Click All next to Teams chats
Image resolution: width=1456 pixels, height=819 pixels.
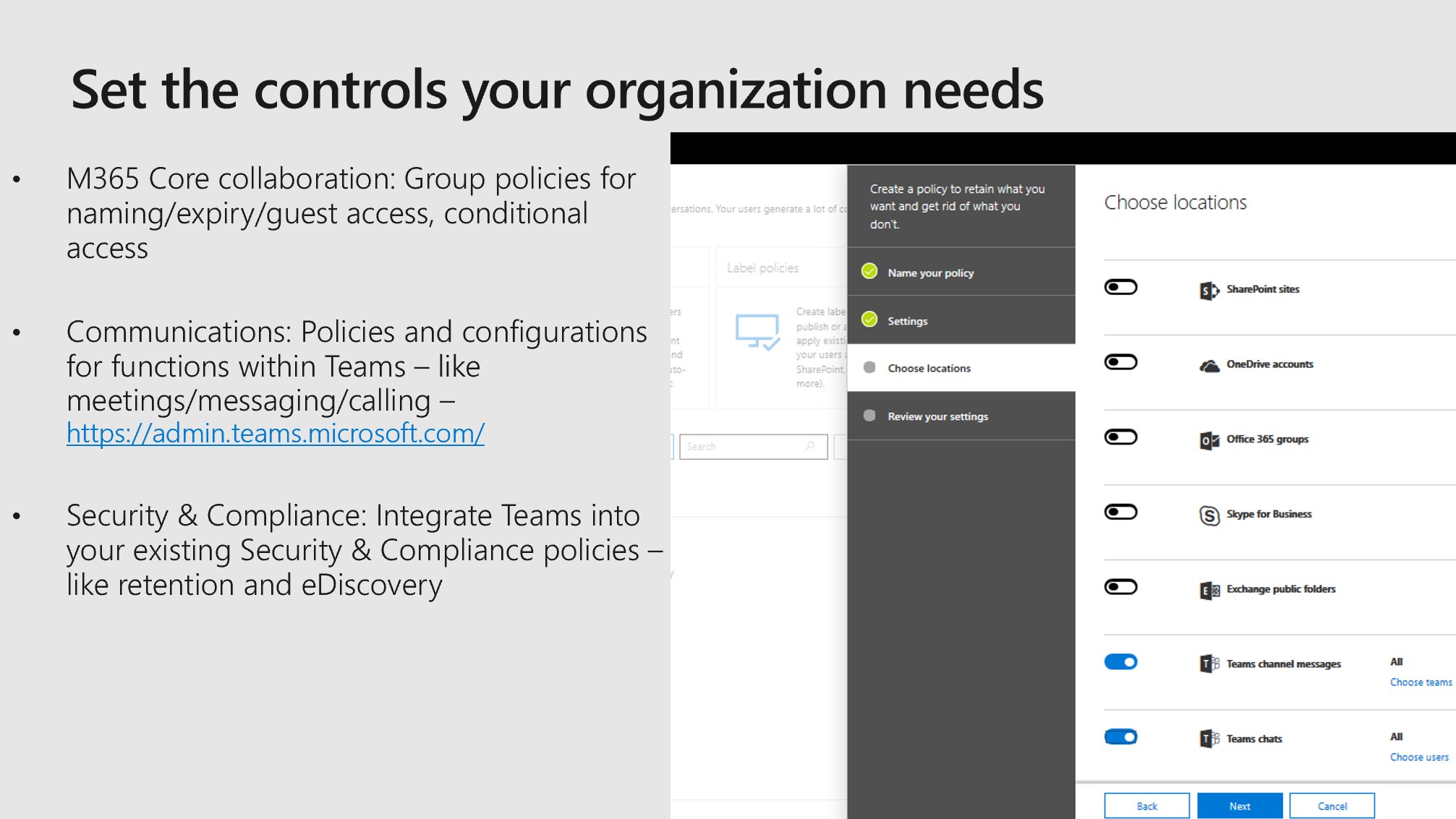point(1396,737)
